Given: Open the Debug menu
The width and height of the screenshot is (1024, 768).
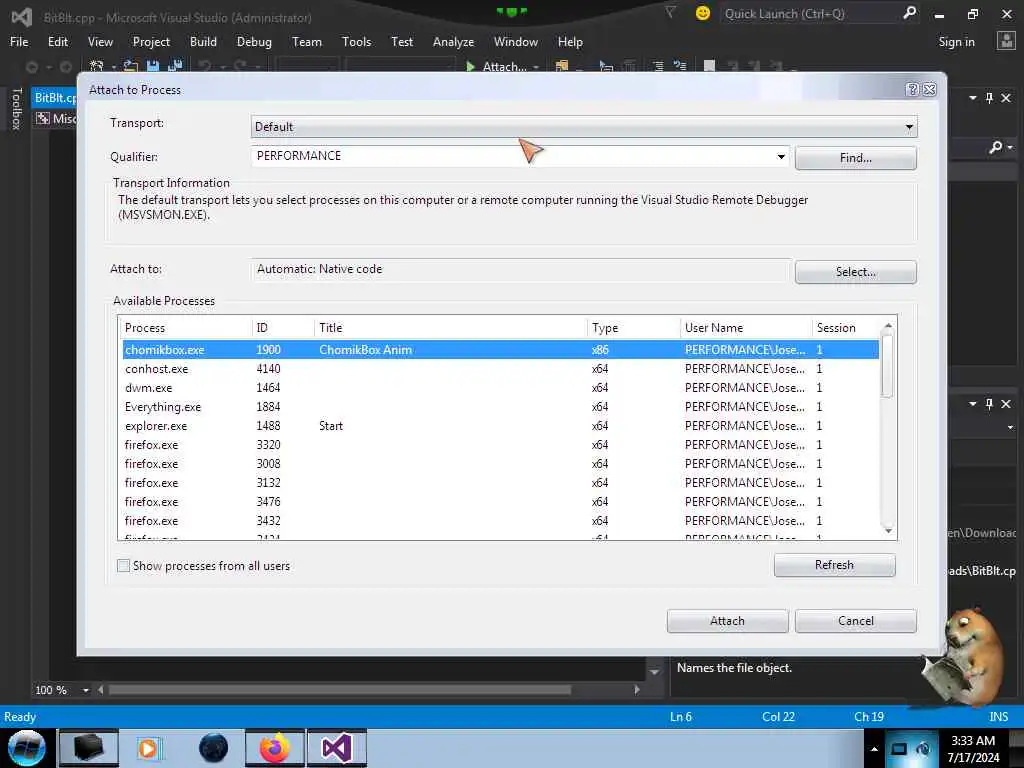Looking at the screenshot, I should click(254, 42).
